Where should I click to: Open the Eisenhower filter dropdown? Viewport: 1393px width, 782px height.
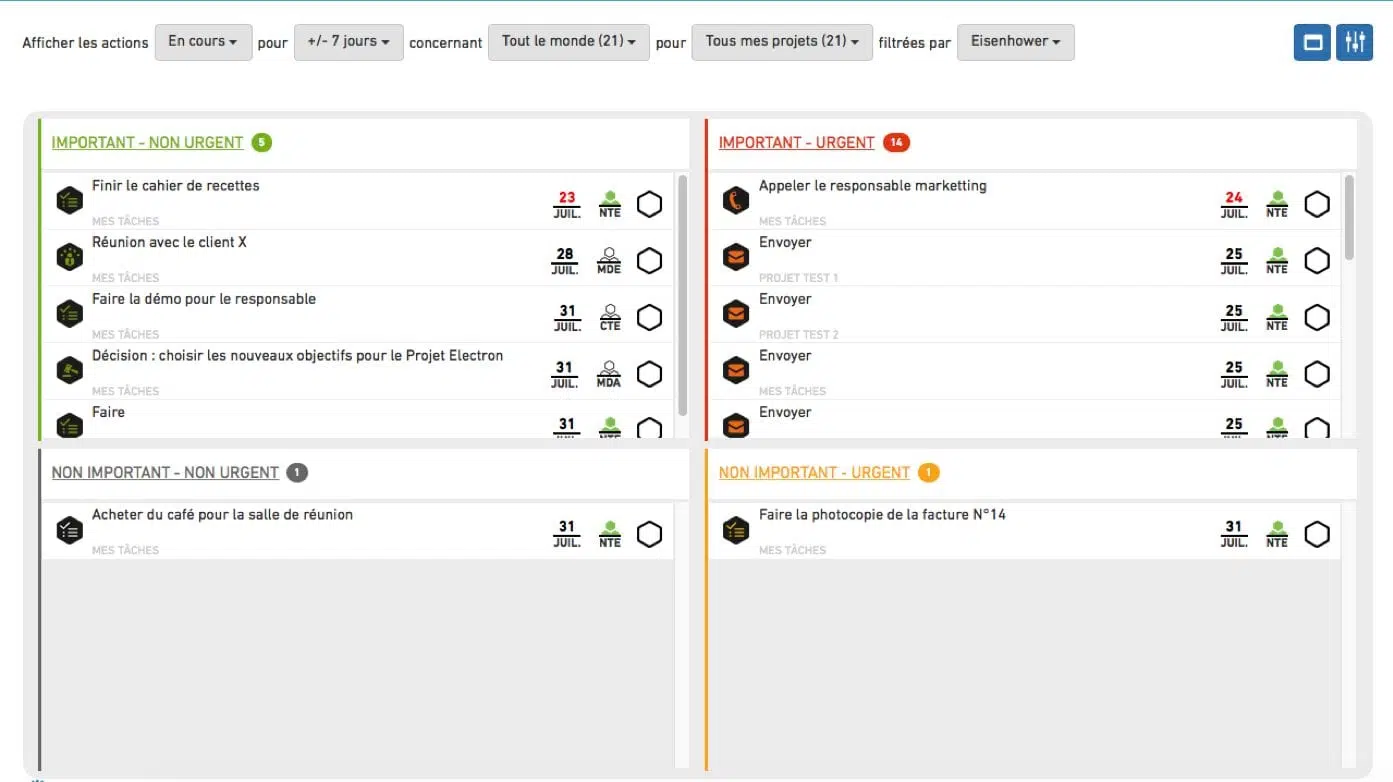[x=1015, y=42]
